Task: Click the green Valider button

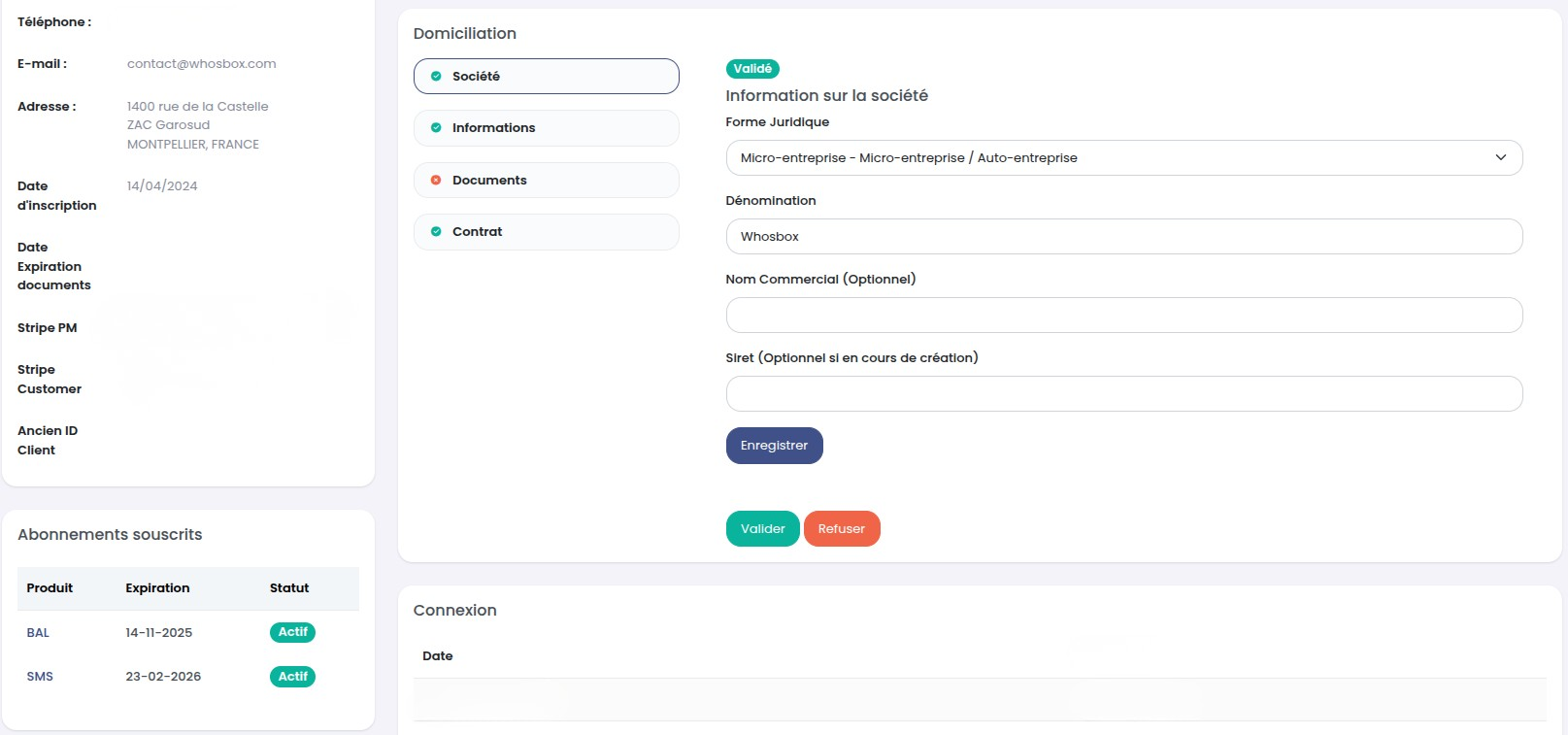Action: coord(762,529)
